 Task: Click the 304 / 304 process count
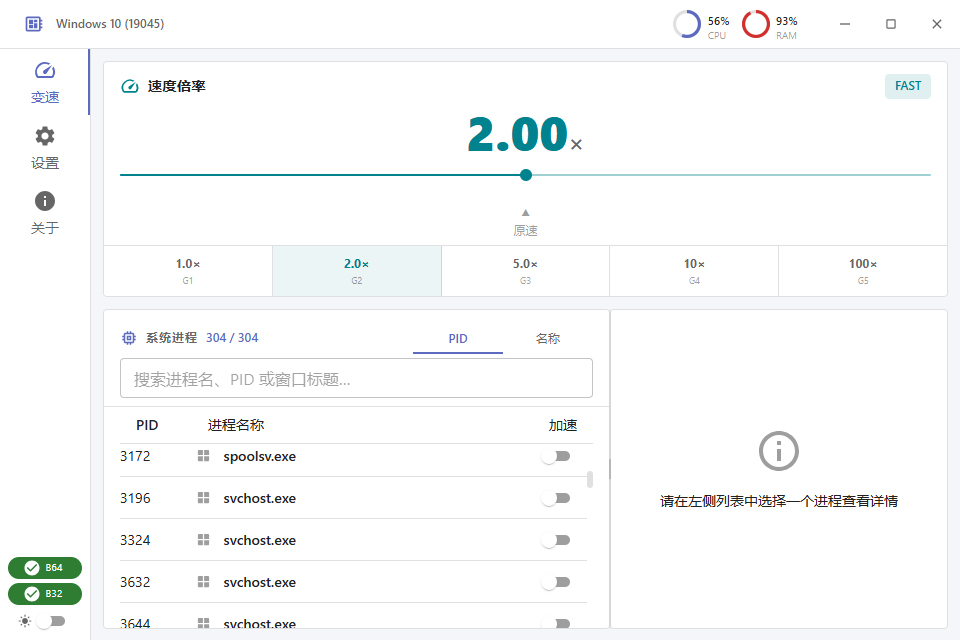tap(232, 338)
